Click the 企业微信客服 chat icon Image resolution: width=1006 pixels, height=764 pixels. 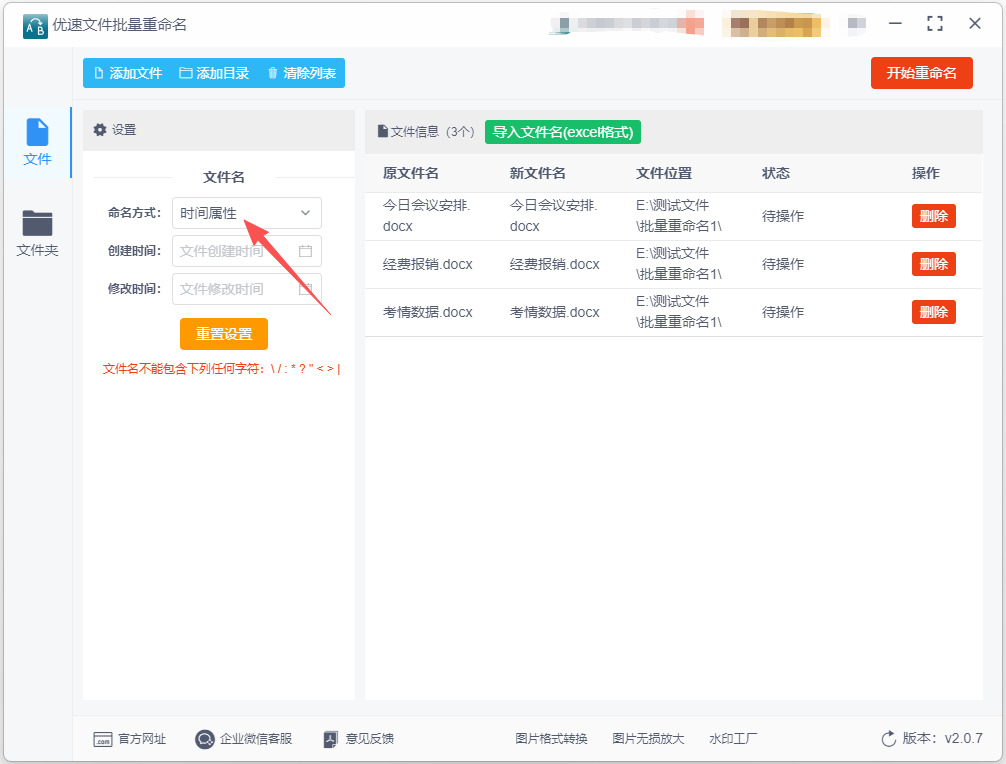click(205, 740)
